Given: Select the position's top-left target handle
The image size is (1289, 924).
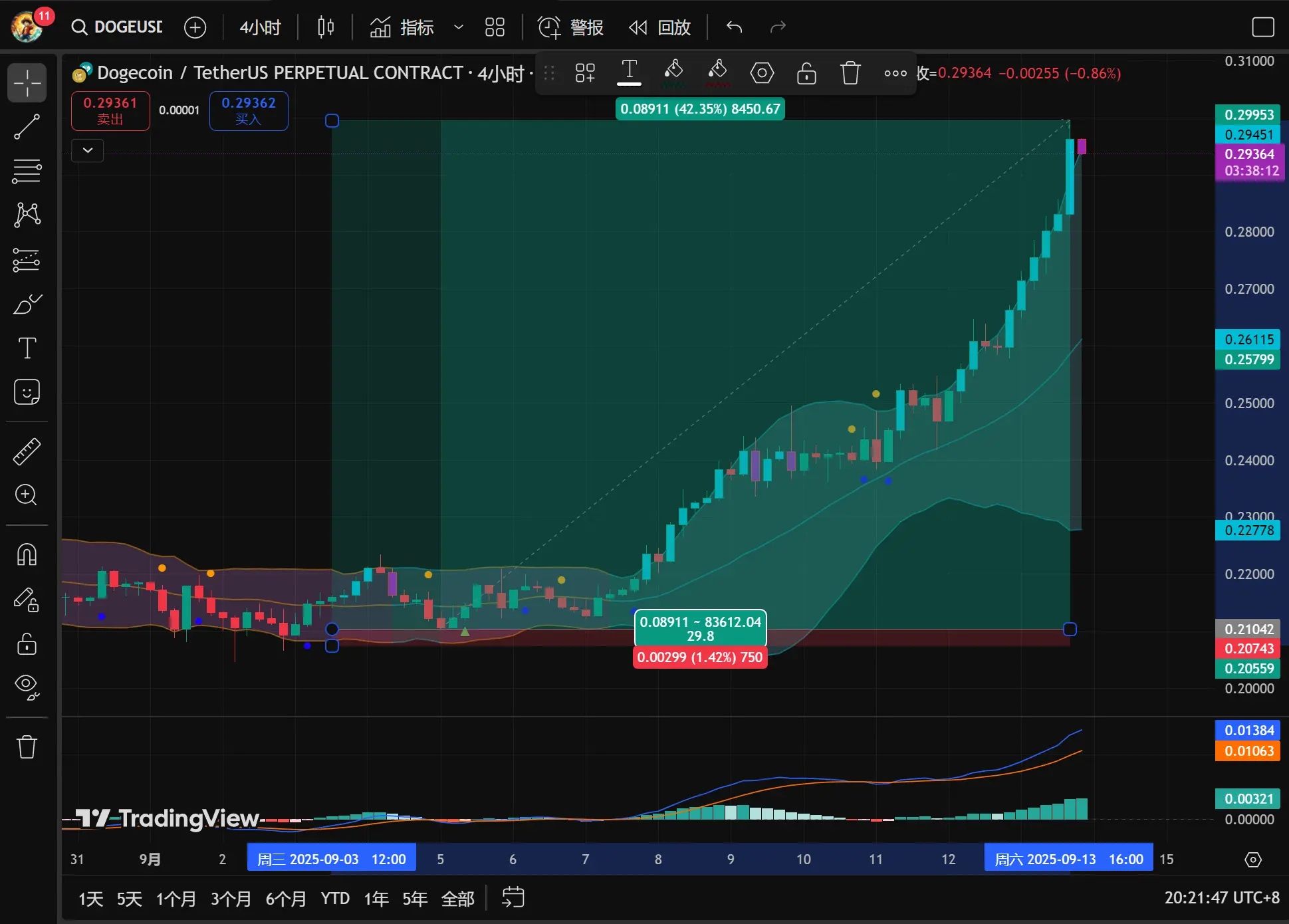Looking at the screenshot, I should pos(332,120).
